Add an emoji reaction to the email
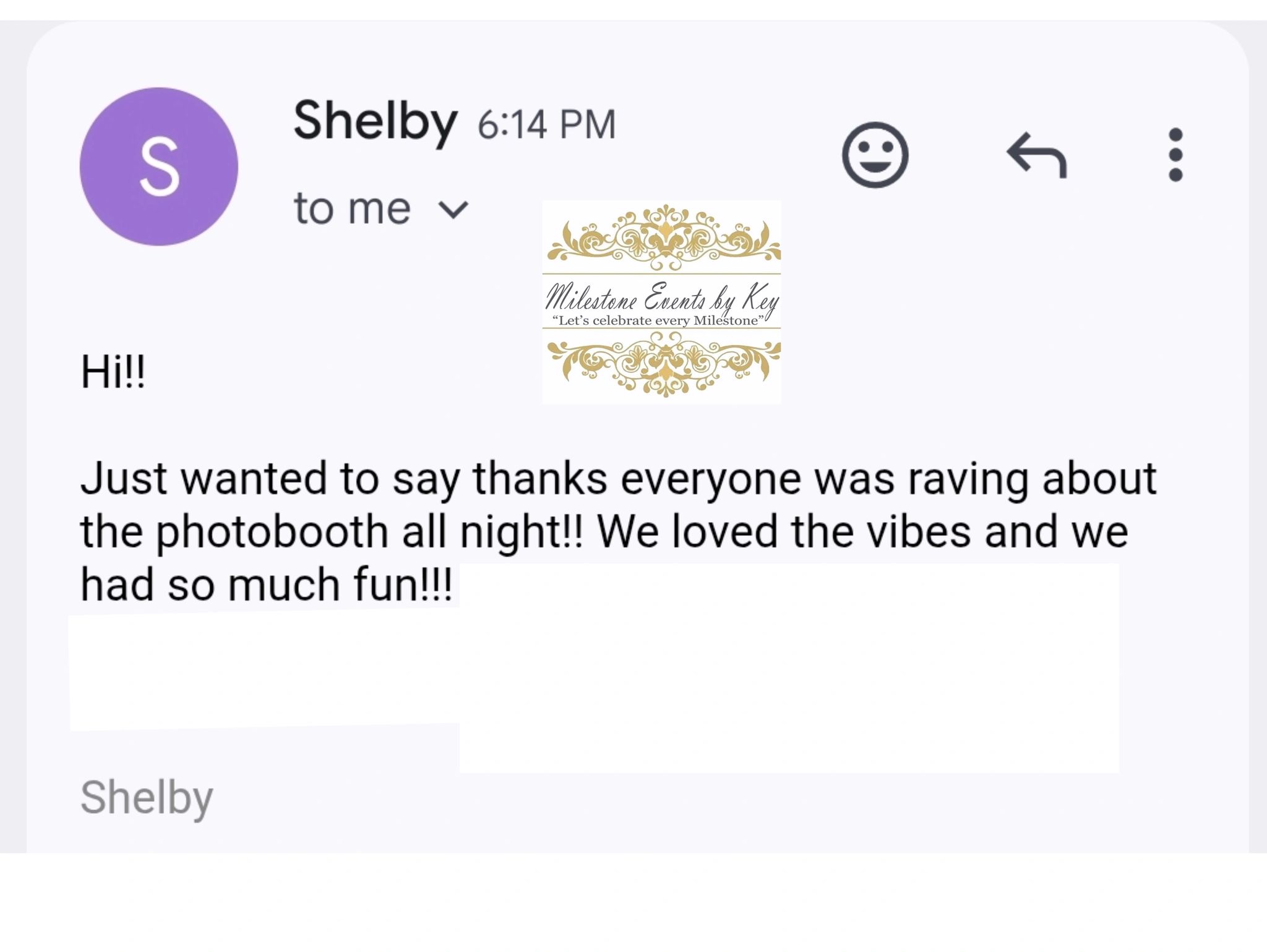The image size is (1267, 952). click(875, 155)
